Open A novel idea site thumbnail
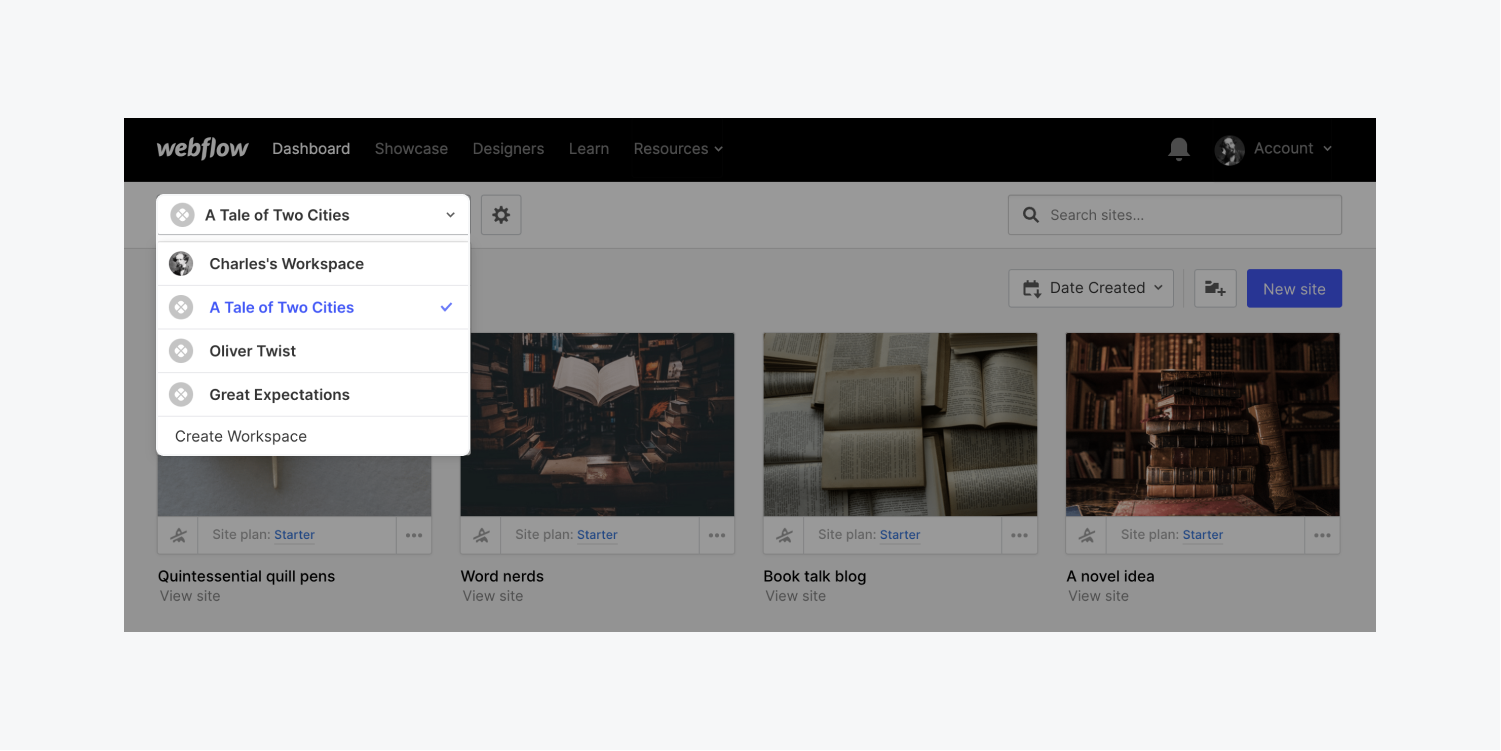The height and width of the screenshot is (751, 1501). coord(1203,425)
